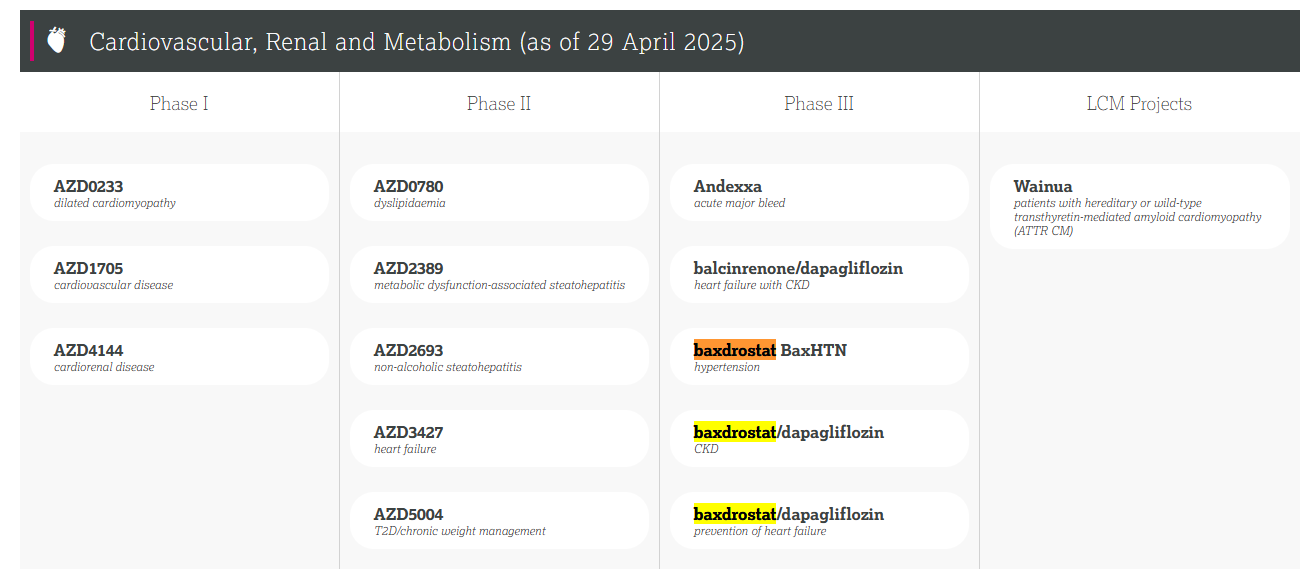The image size is (1311, 569).
Task: Open the AZD2693 non-alcoholic steatohepatitis card
Action: 499,357
